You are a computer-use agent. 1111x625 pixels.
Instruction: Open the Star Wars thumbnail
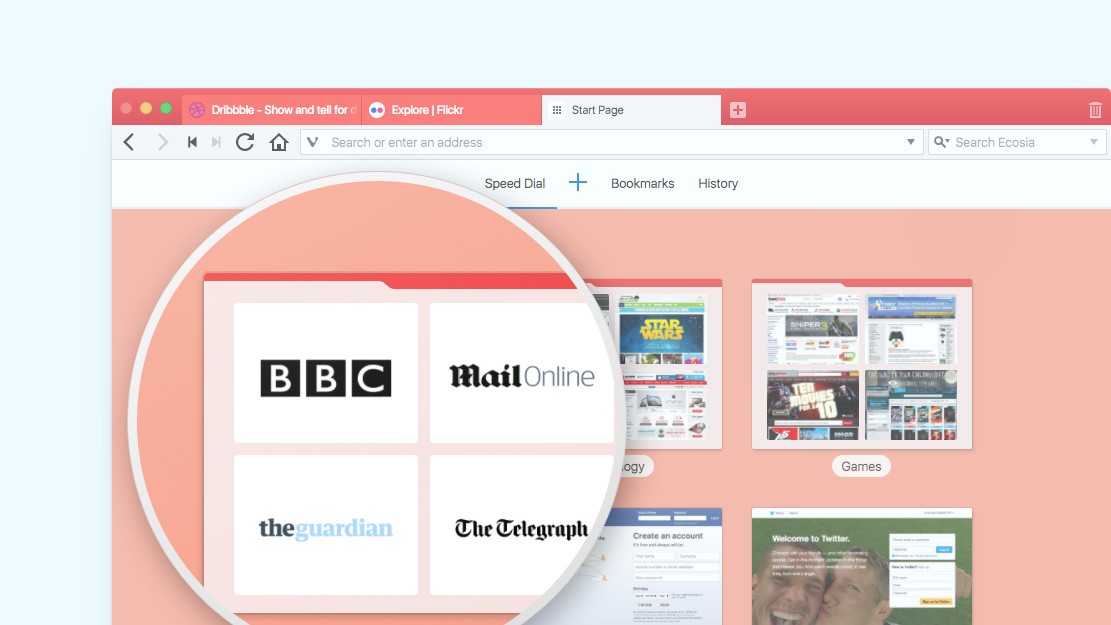662,330
